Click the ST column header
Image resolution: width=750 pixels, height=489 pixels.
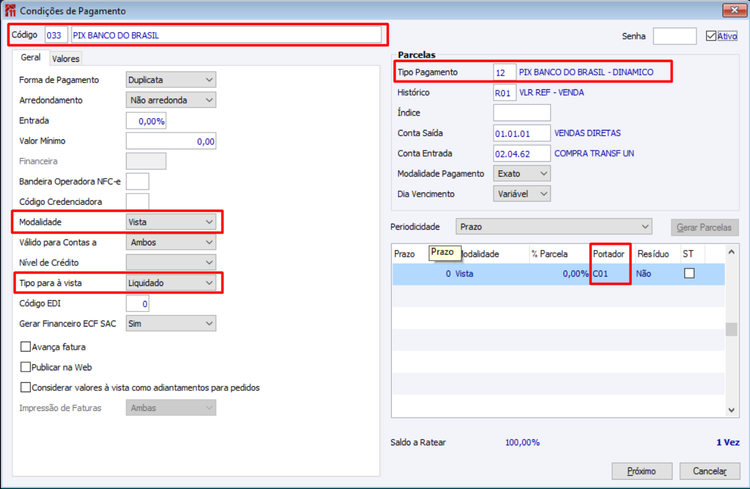pyautogui.click(x=692, y=254)
